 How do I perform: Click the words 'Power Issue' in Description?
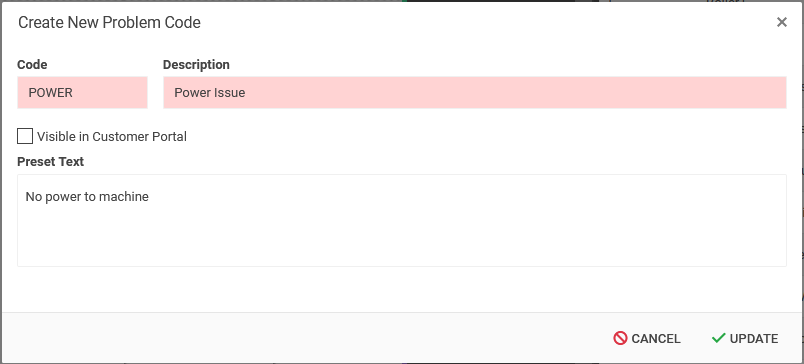point(210,93)
